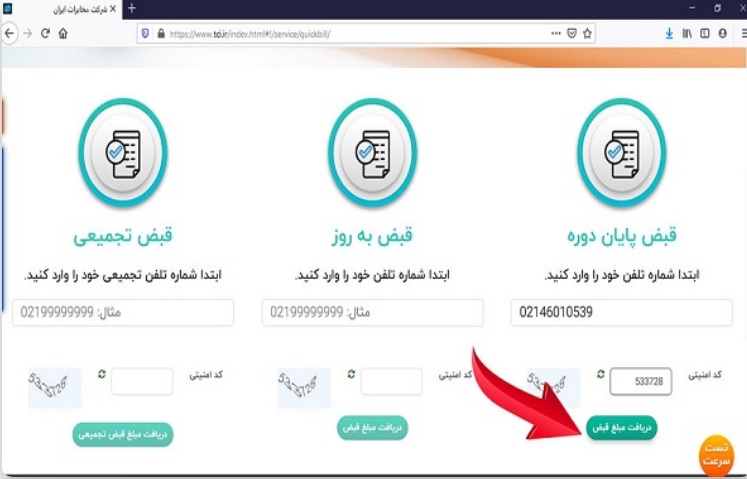Click دریافت مبلغ قبض تجمیعی button
This screenshot has width=747, height=479.
pos(123,434)
